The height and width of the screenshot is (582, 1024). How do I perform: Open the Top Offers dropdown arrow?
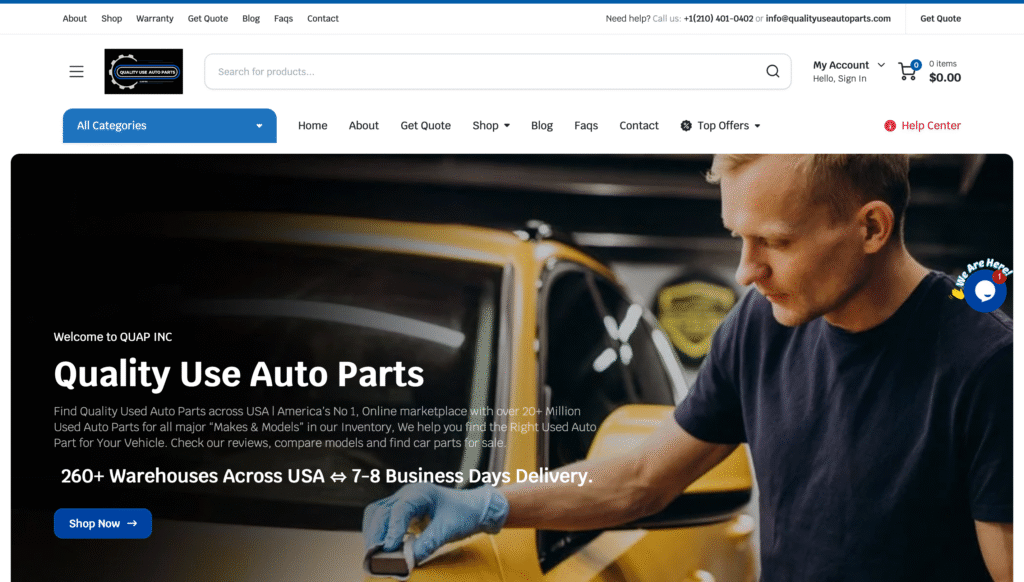click(758, 126)
